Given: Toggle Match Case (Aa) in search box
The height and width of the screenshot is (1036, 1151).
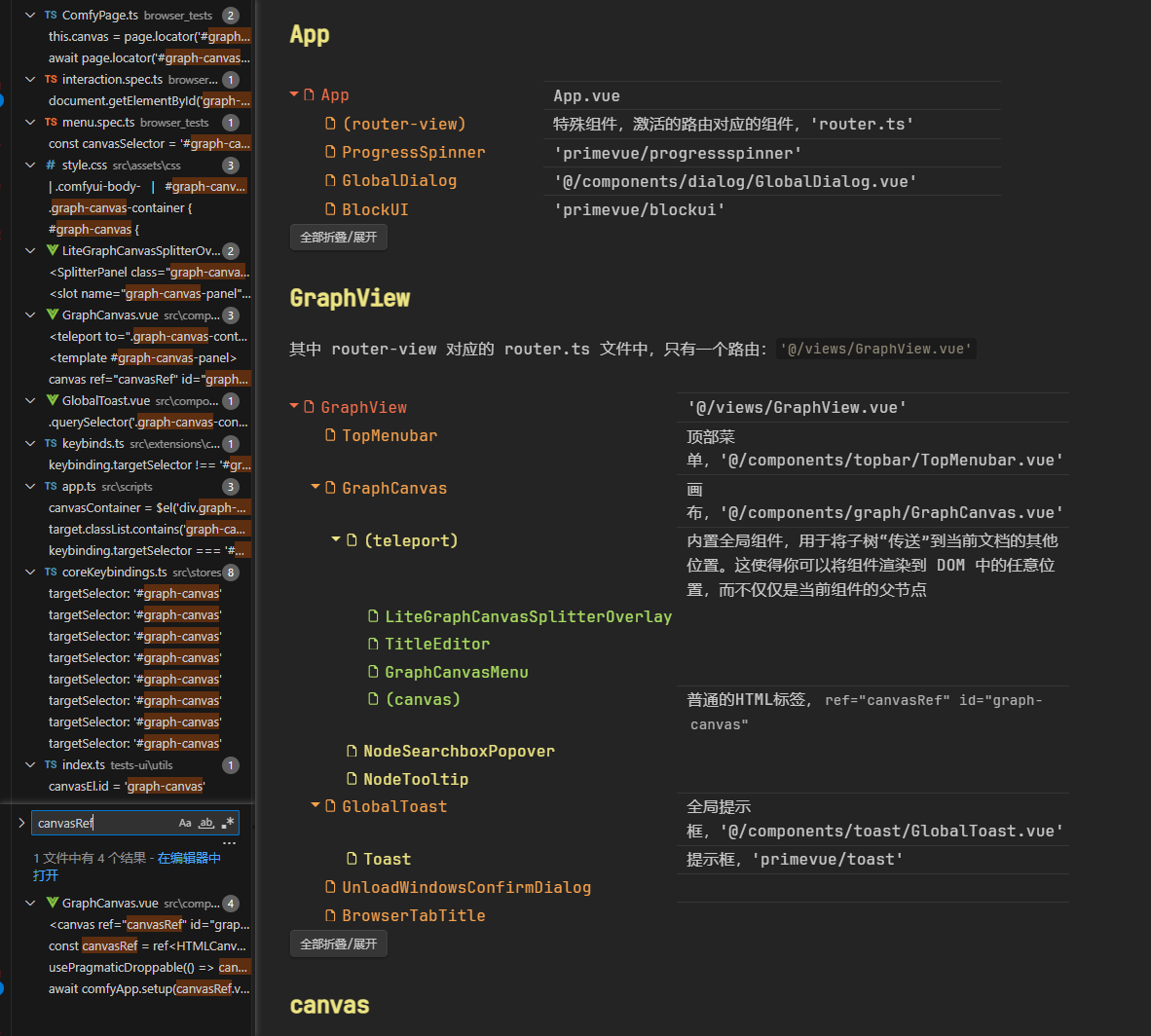Looking at the screenshot, I should [185, 823].
